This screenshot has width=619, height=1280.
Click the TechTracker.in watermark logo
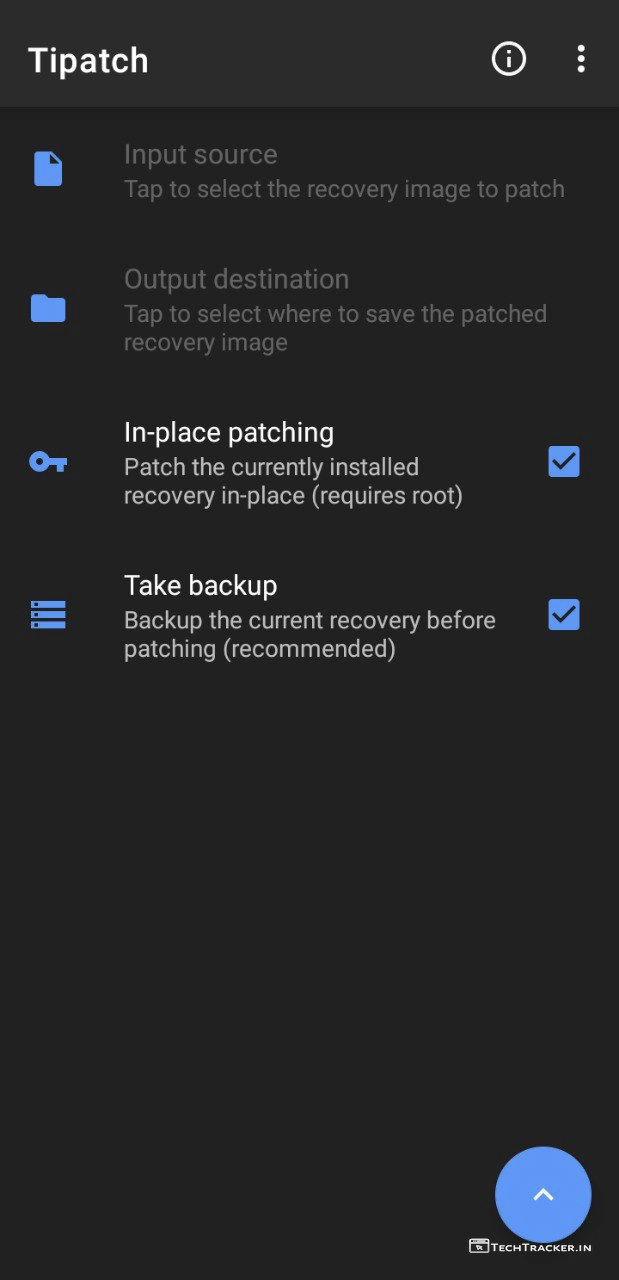pos(530,1247)
